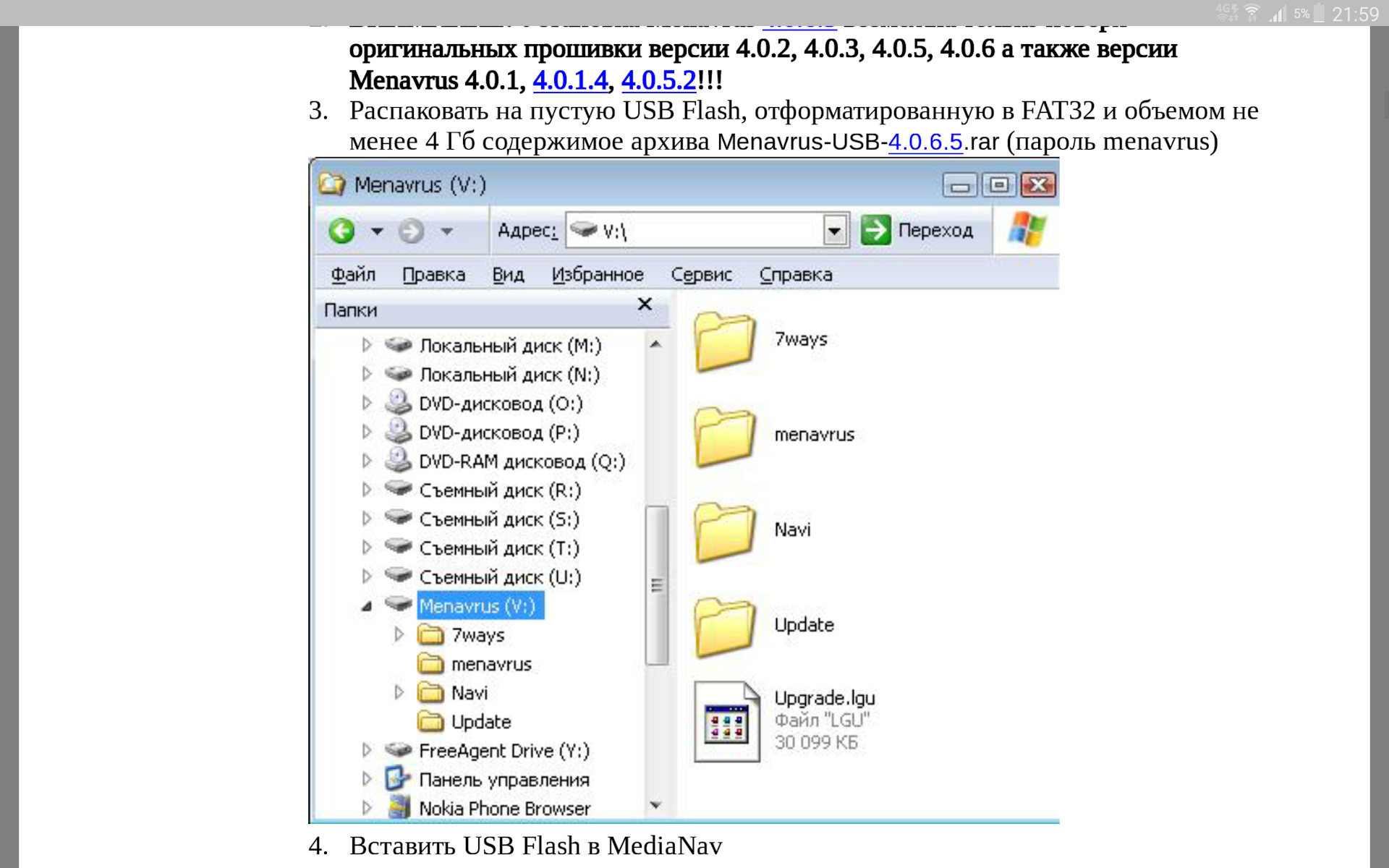1389x868 pixels.
Task: Select Съемный диск (T:) drive icon
Action: [x=398, y=547]
